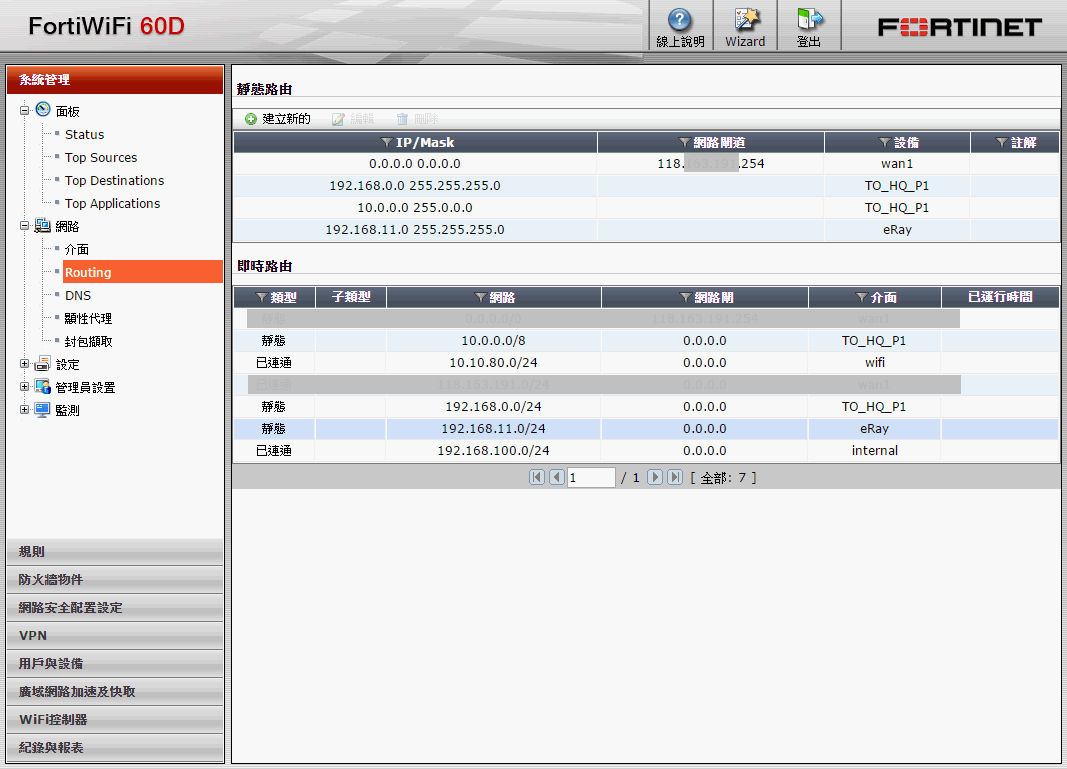1067x769 pixels.
Task: Click the admin icon beside 管理員設置
Action: click(x=43, y=387)
